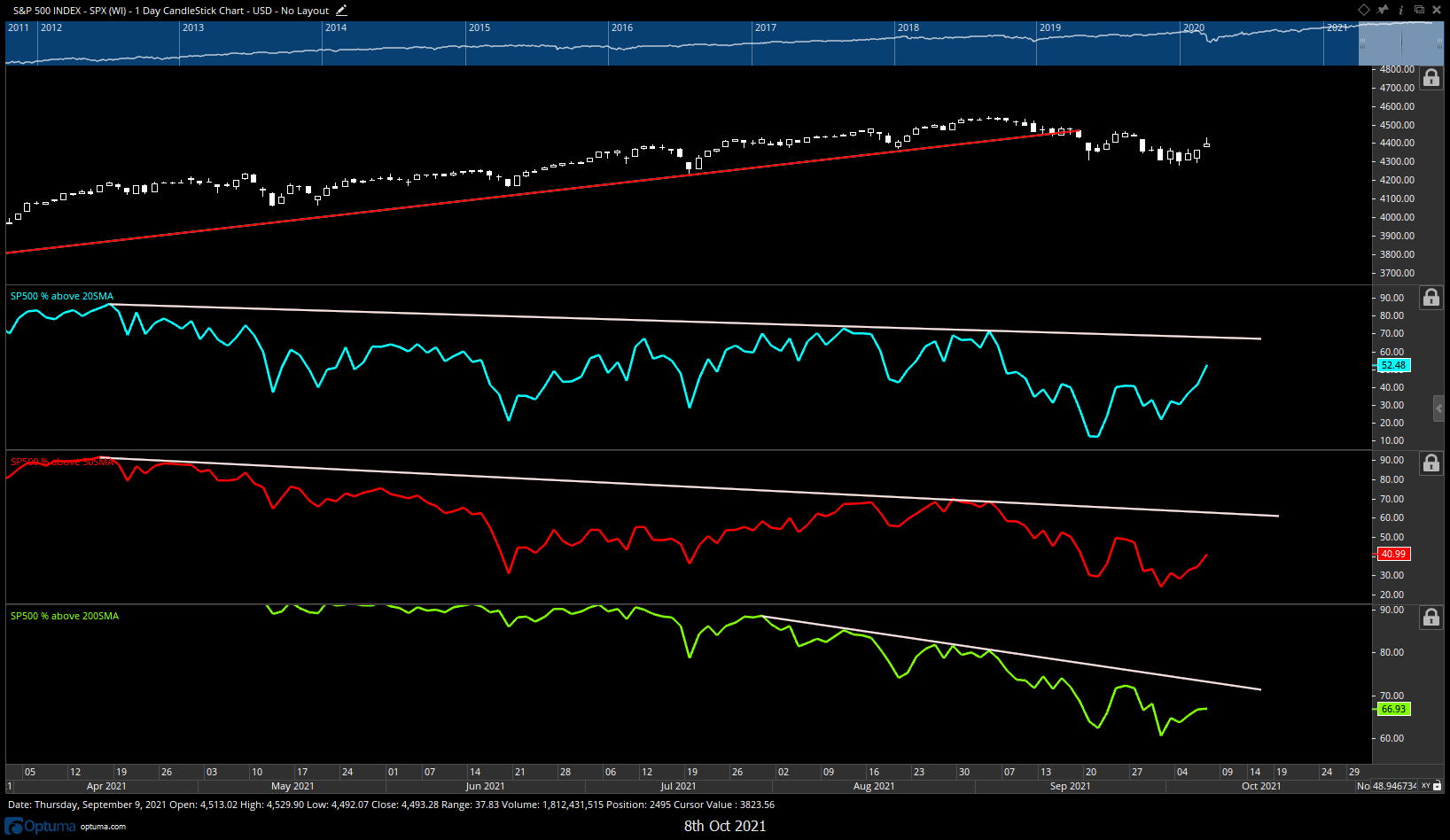Screen dimensions: 1450x840
Task: Open the chart info 'i' icon
Action: [x=1401, y=10]
